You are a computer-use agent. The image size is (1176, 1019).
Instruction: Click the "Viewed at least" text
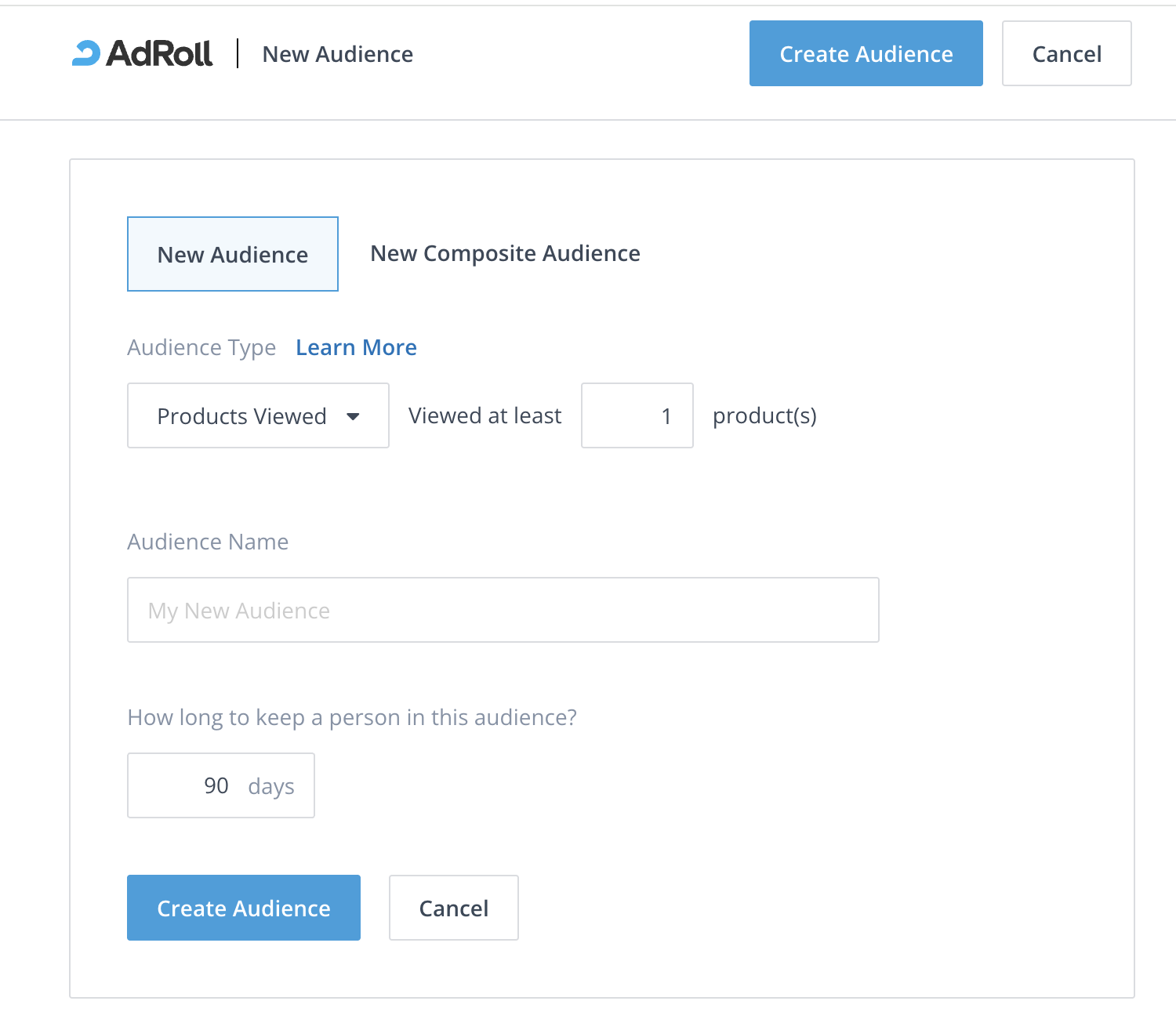[485, 416]
